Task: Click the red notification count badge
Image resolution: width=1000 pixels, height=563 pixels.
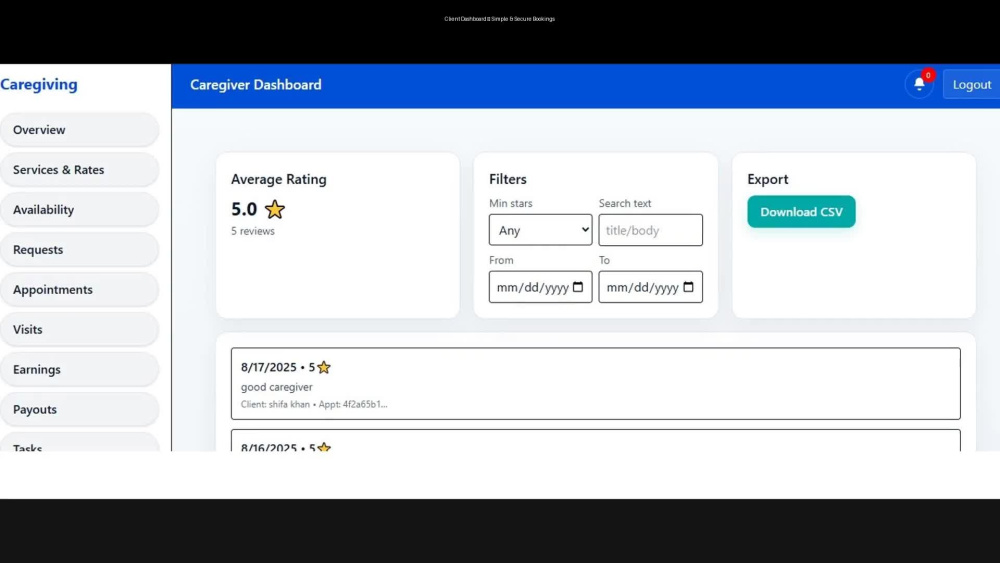Action: click(928, 75)
